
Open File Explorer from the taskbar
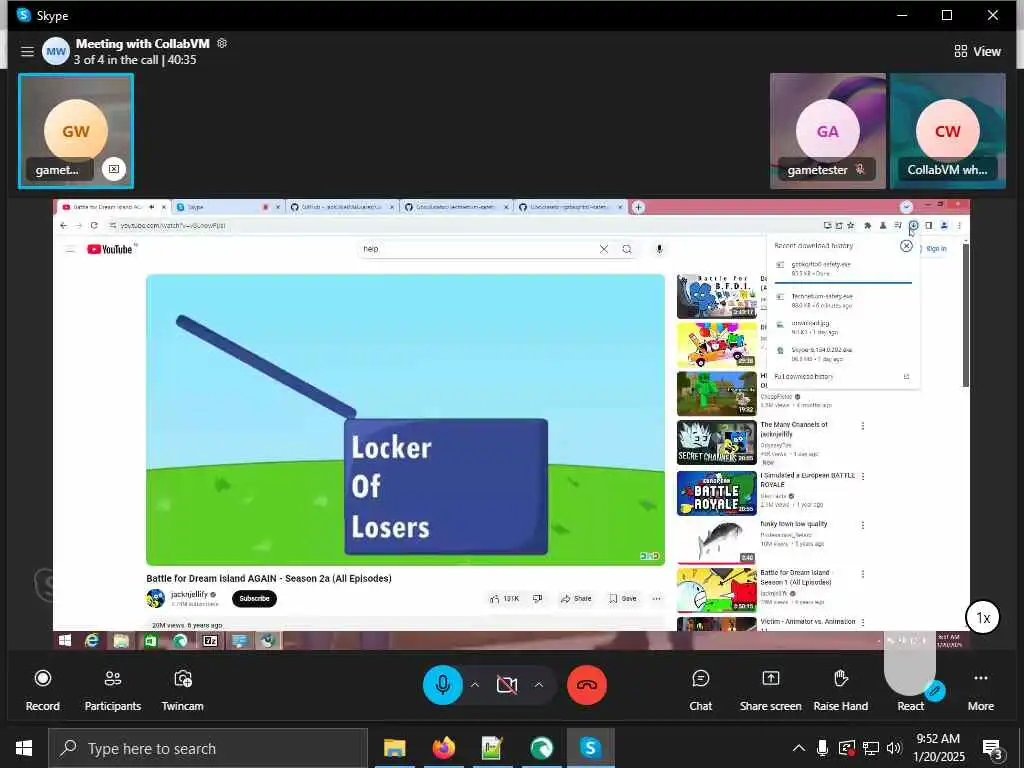tap(394, 748)
